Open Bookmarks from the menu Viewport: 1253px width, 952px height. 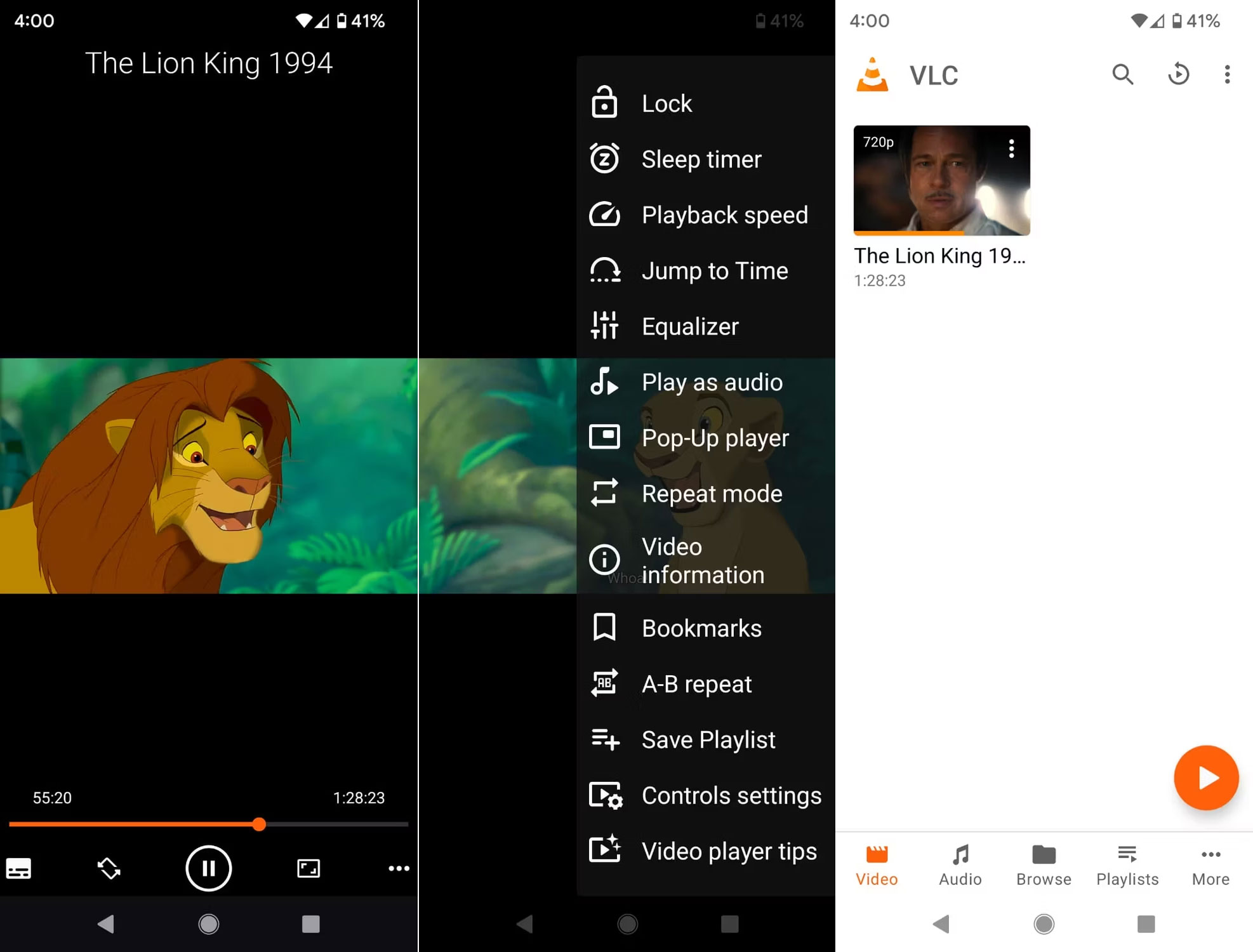706,628
